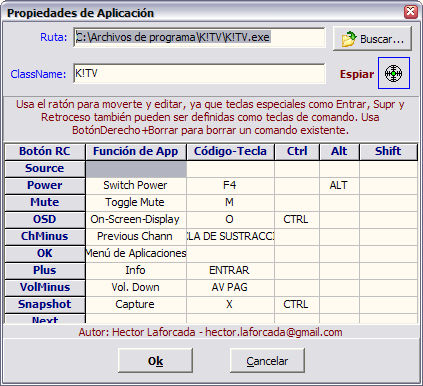Select the AV PAG key code cell
Viewport: 423px width, 386px height.
coord(230,288)
